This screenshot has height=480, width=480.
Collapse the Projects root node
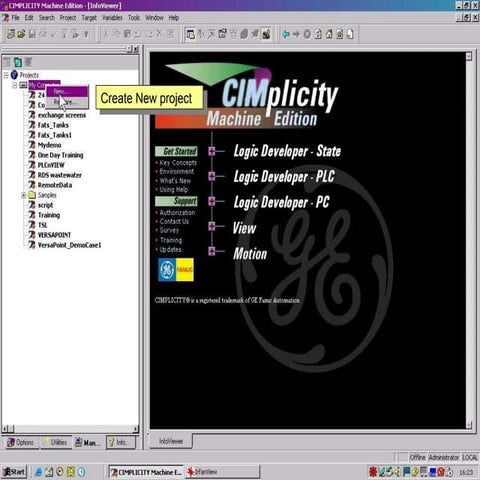coord(6,75)
